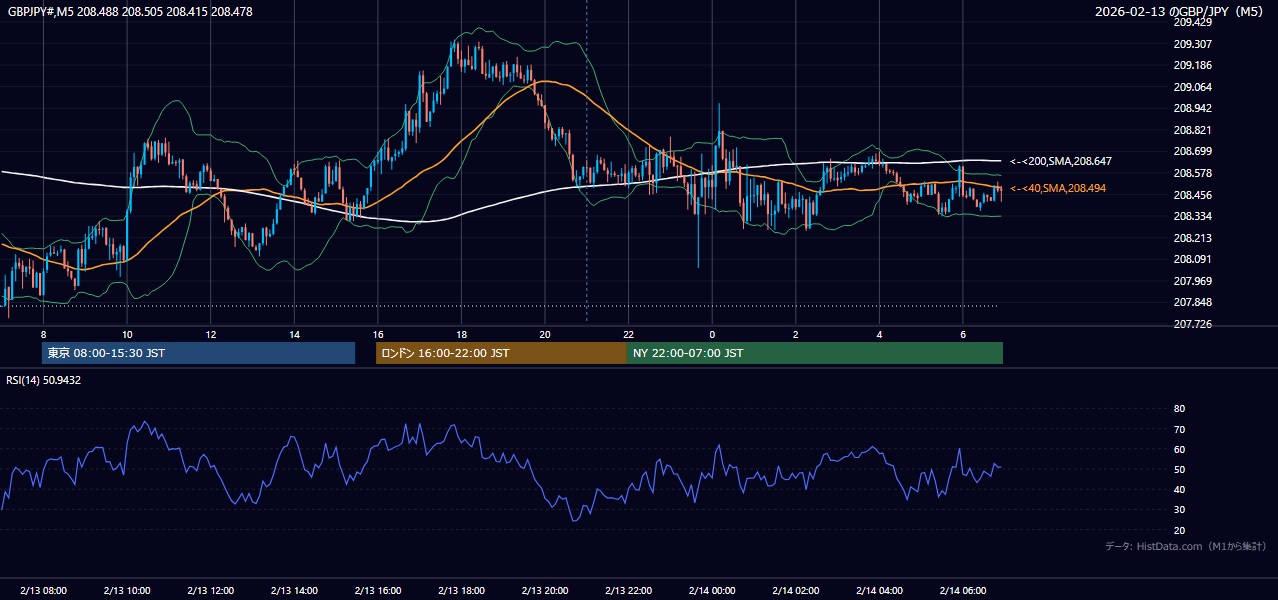The image size is (1278, 600).
Task: Select the 東京 08:00-15:30 JST session bar
Action: 198,353
